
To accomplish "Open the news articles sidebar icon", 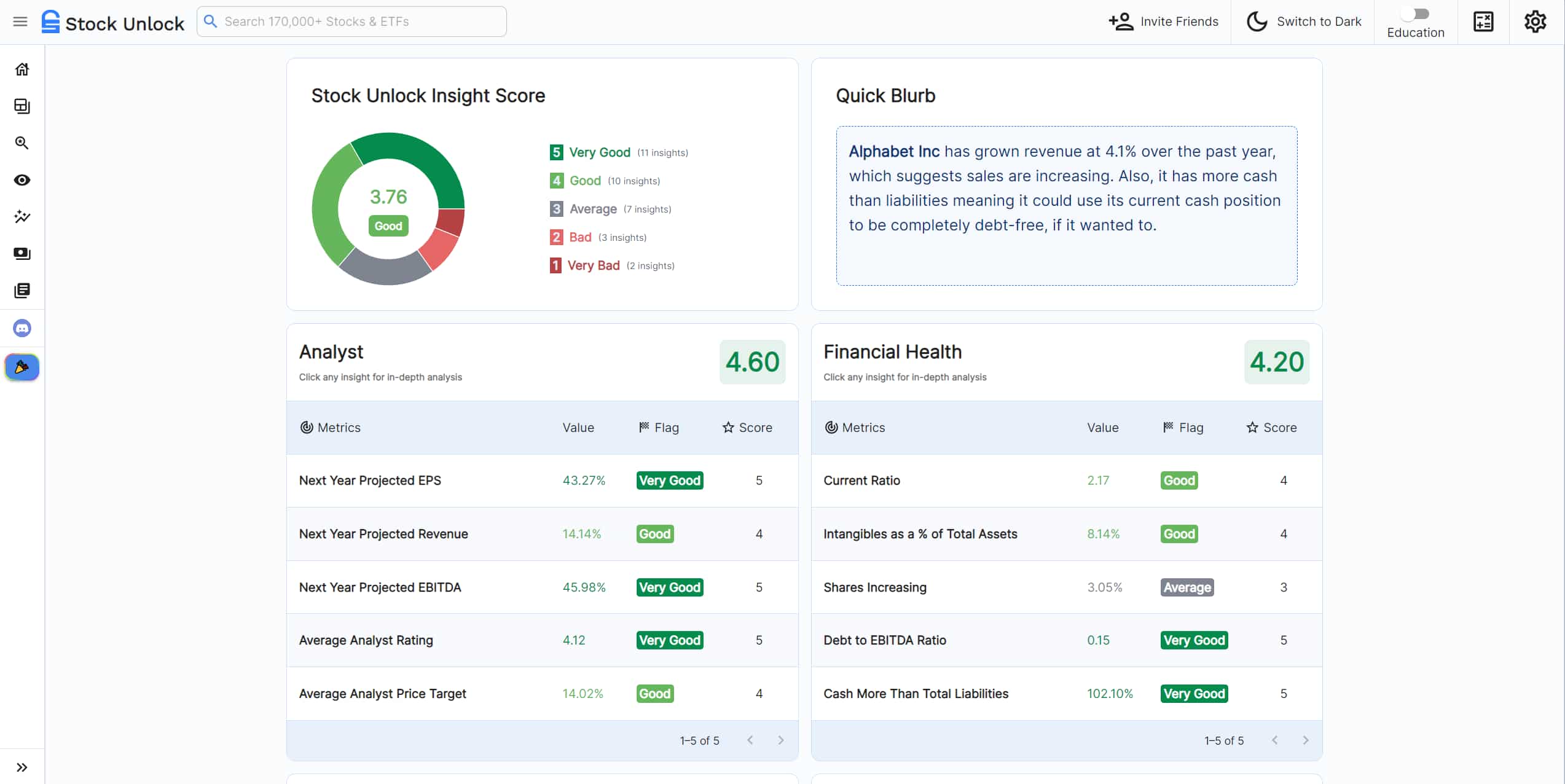I will (x=22, y=291).
